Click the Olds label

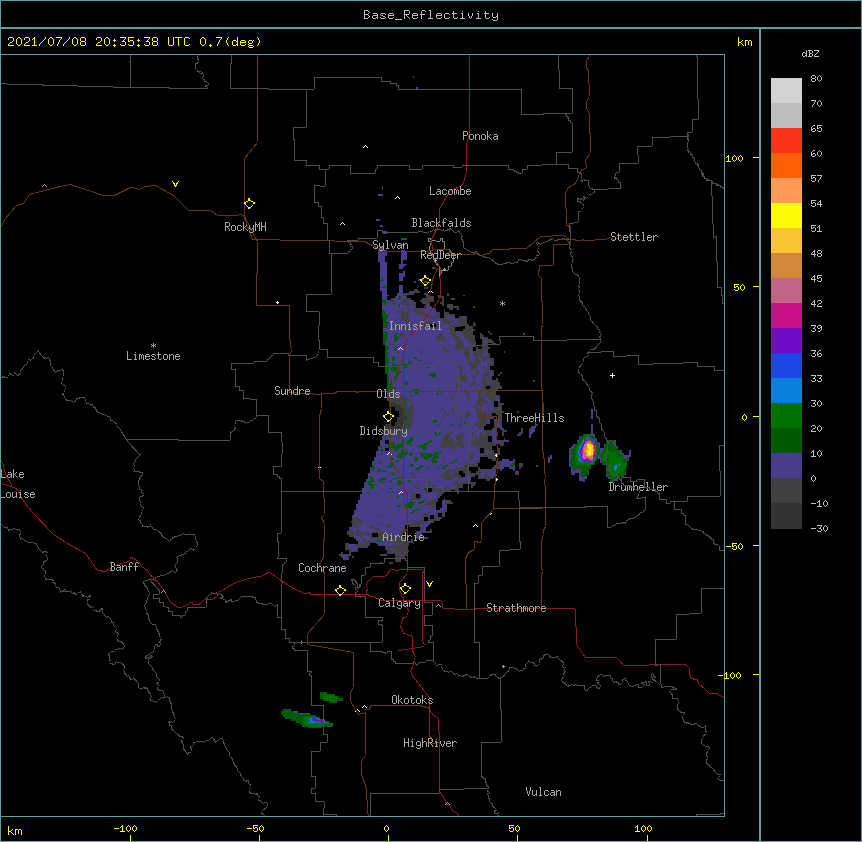(388, 394)
